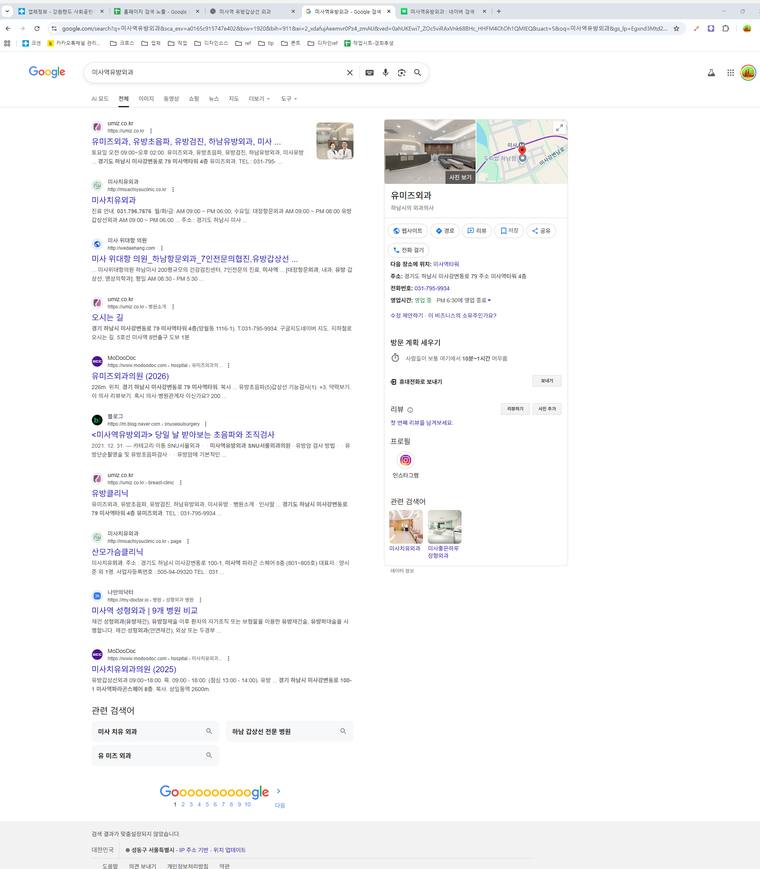Viewport: 760px width, 869px height.
Task: Switch to the 지도 maps tab
Action: pyautogui.click(x=234, y=99)
